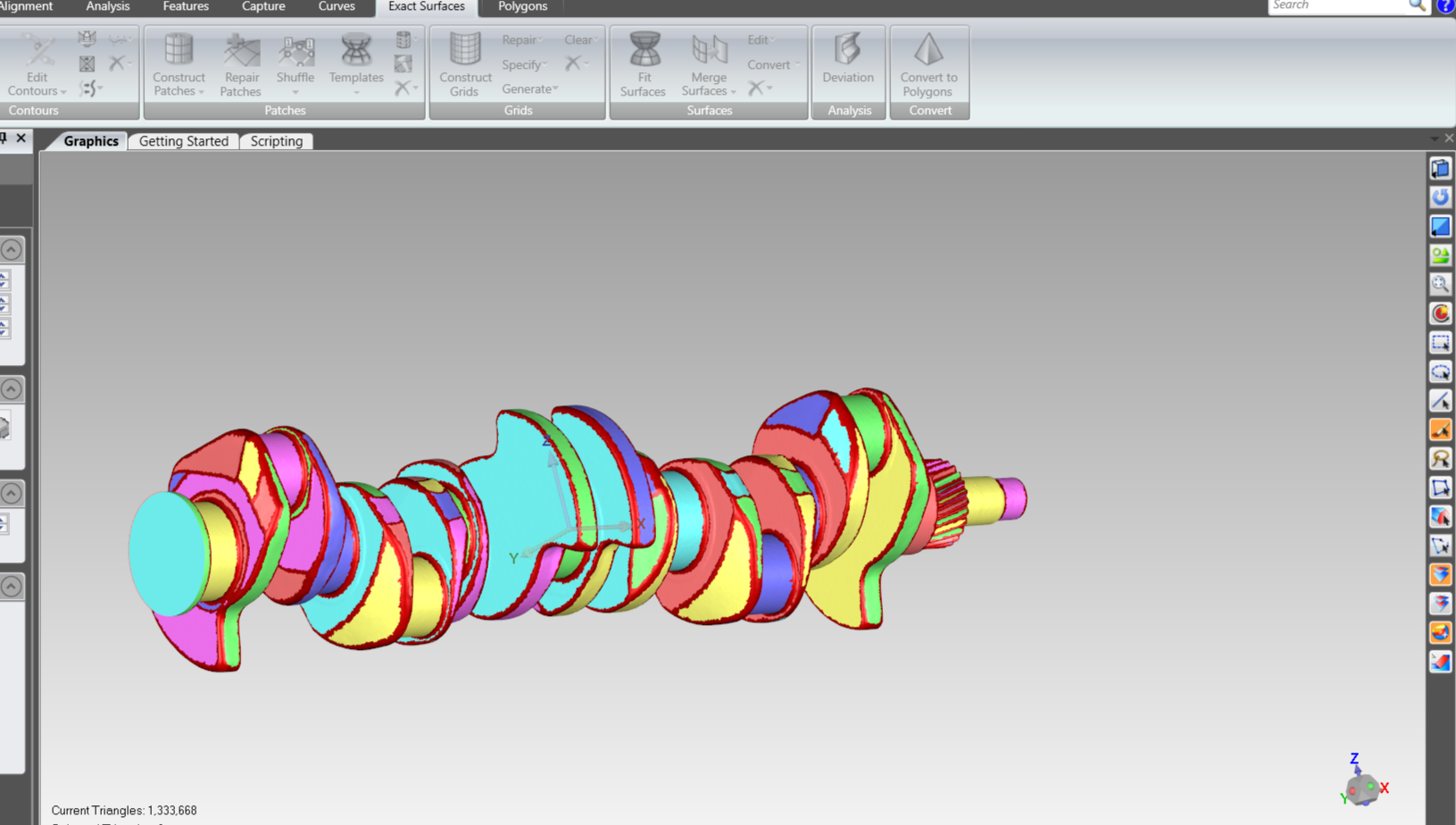Open the Convert dropdown in Surfaces

[773, 64]
